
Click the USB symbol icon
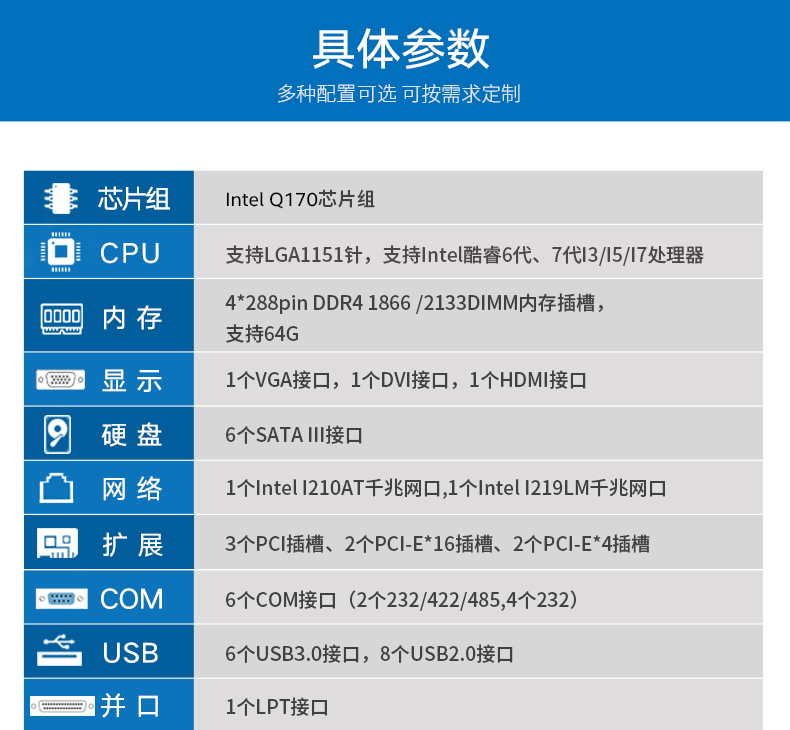(59, 651)
